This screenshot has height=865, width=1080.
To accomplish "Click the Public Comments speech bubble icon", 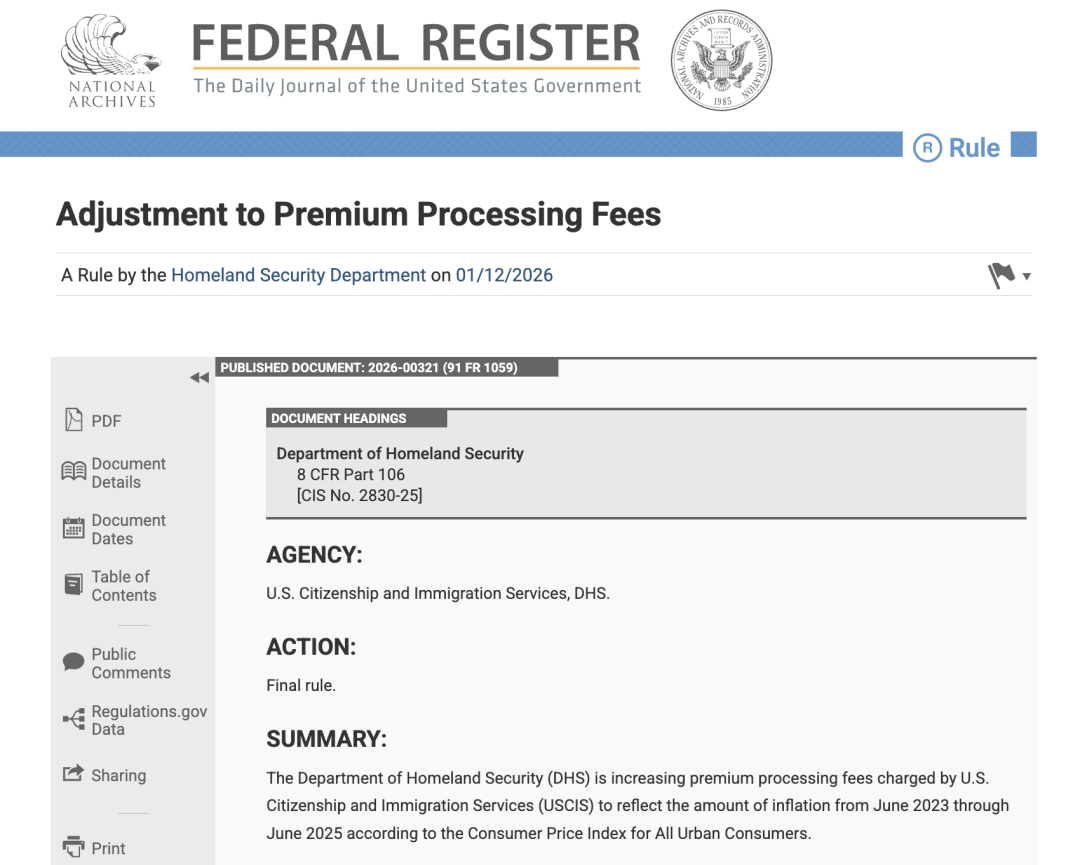I will coord(74,662).
